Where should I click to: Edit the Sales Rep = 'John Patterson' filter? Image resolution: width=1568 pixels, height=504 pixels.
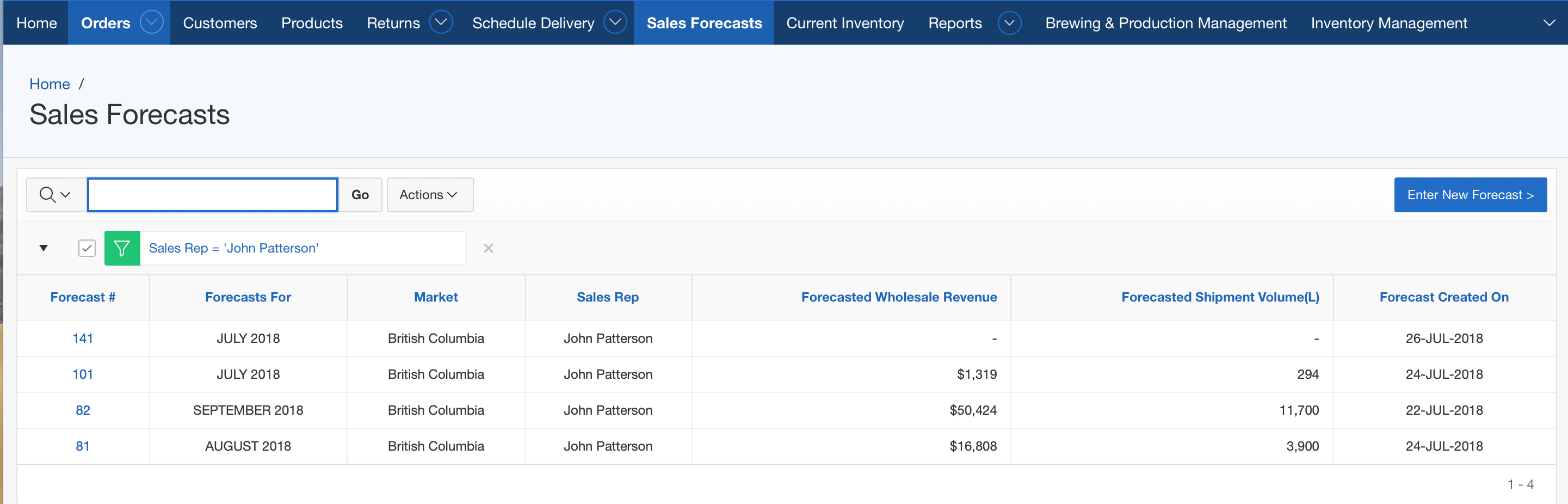pos(234,248)
